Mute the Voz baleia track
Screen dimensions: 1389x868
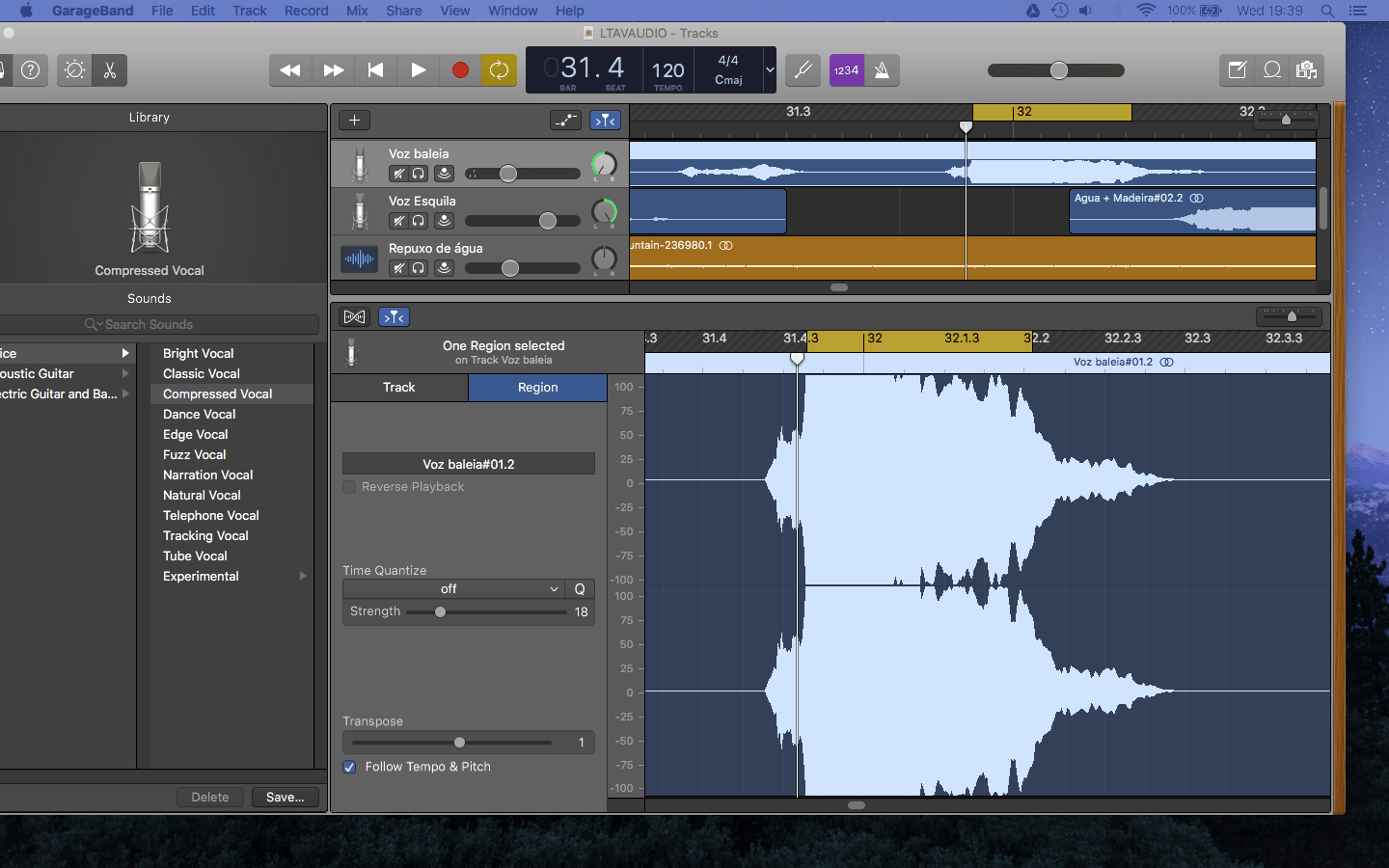click(x=398, y=175)
